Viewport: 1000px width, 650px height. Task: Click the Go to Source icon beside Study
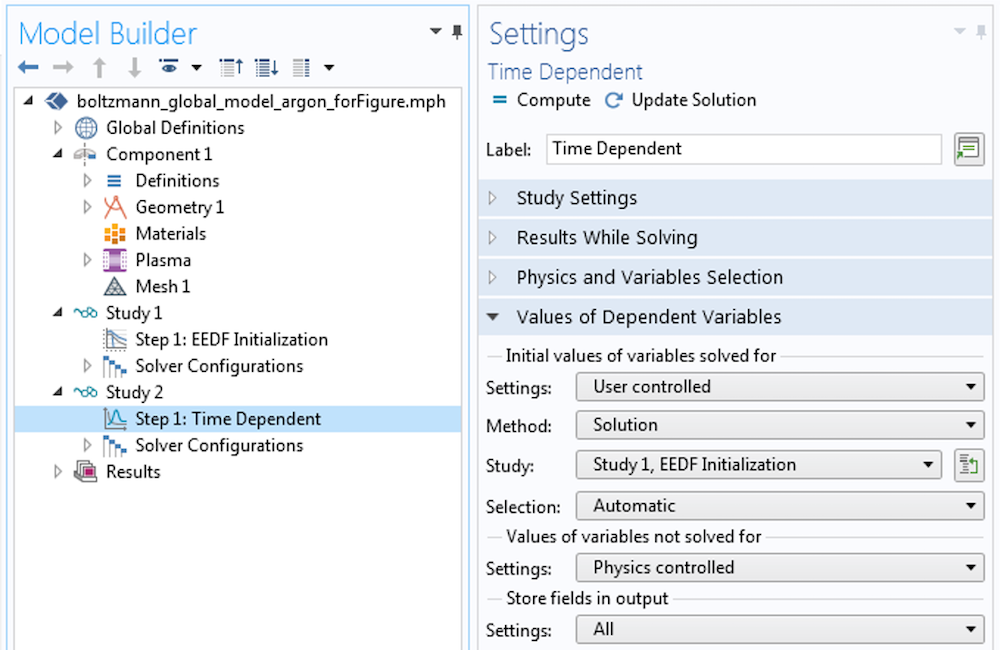[x=969, y=465]
